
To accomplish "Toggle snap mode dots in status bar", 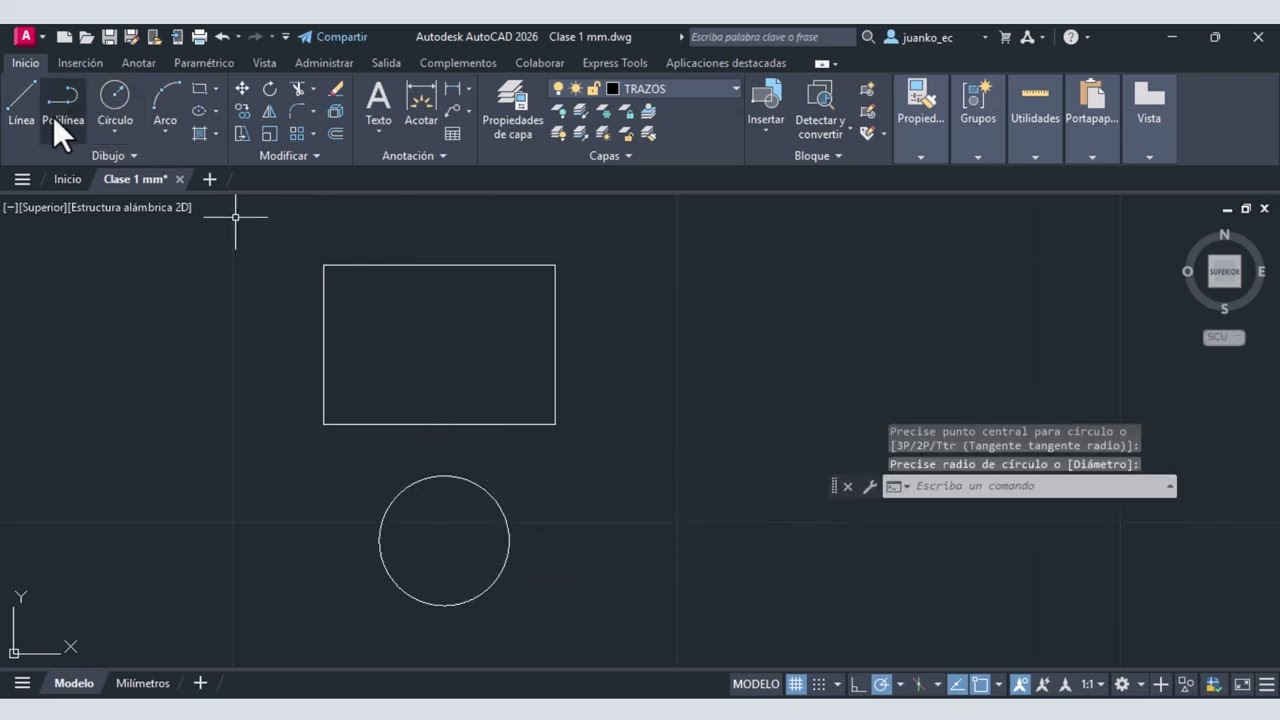I will tap(819, 684).
